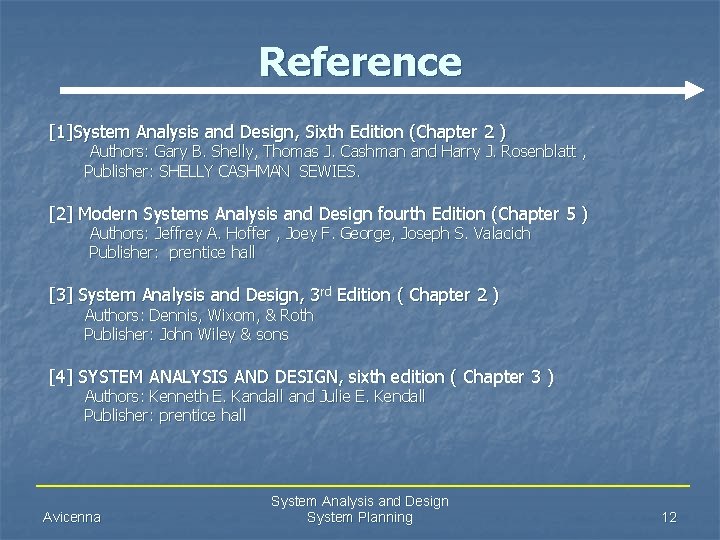The height and width of the screenshot is (540, 720).
Task: Click authors line with Jeffrey A. Hoffer
Action: point(310,234)
